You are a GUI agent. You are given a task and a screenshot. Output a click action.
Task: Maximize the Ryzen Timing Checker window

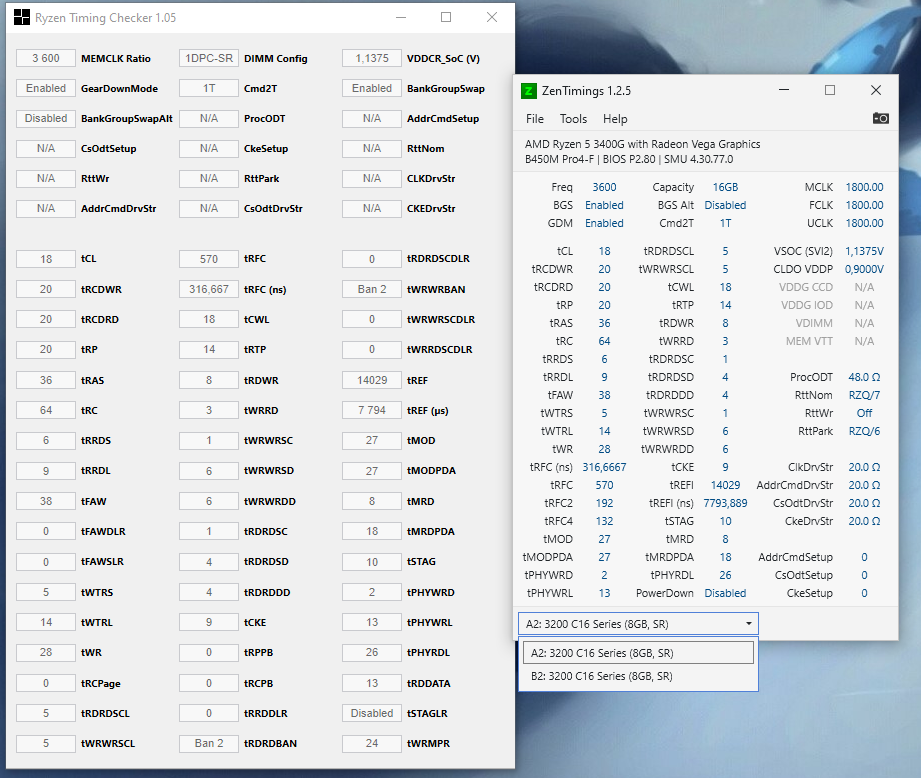tap(446, 18)
